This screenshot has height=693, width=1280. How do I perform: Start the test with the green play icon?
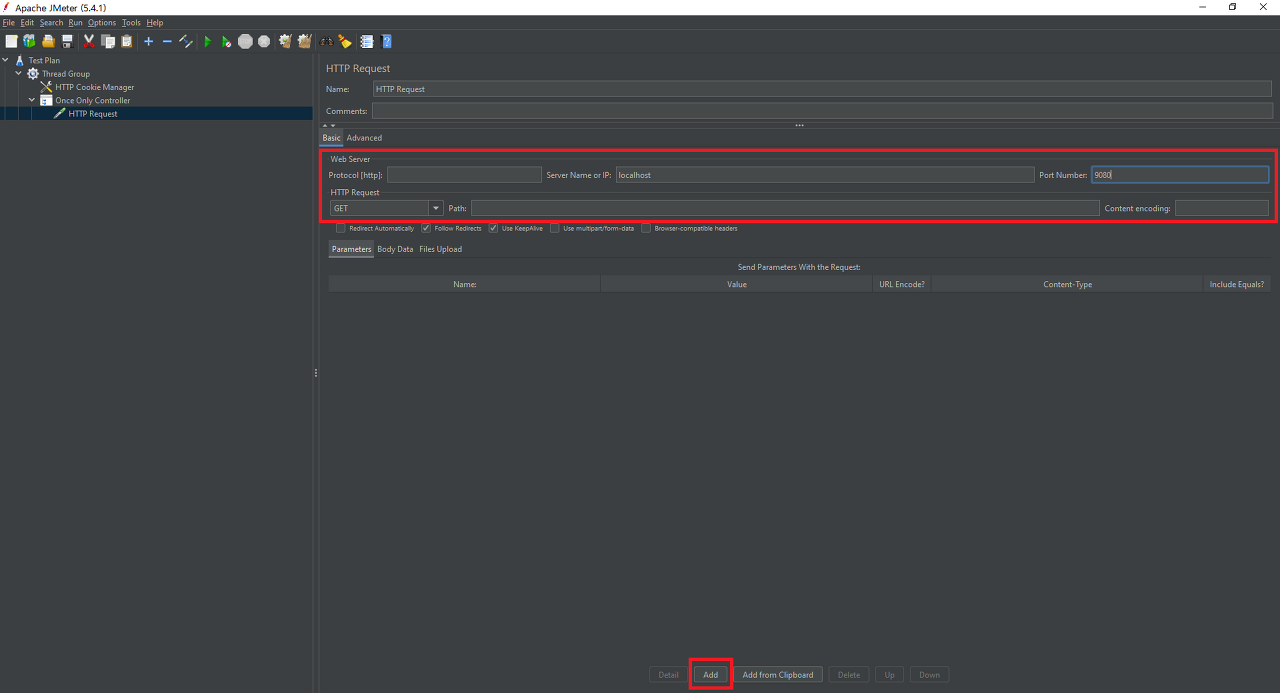(208, 41)
